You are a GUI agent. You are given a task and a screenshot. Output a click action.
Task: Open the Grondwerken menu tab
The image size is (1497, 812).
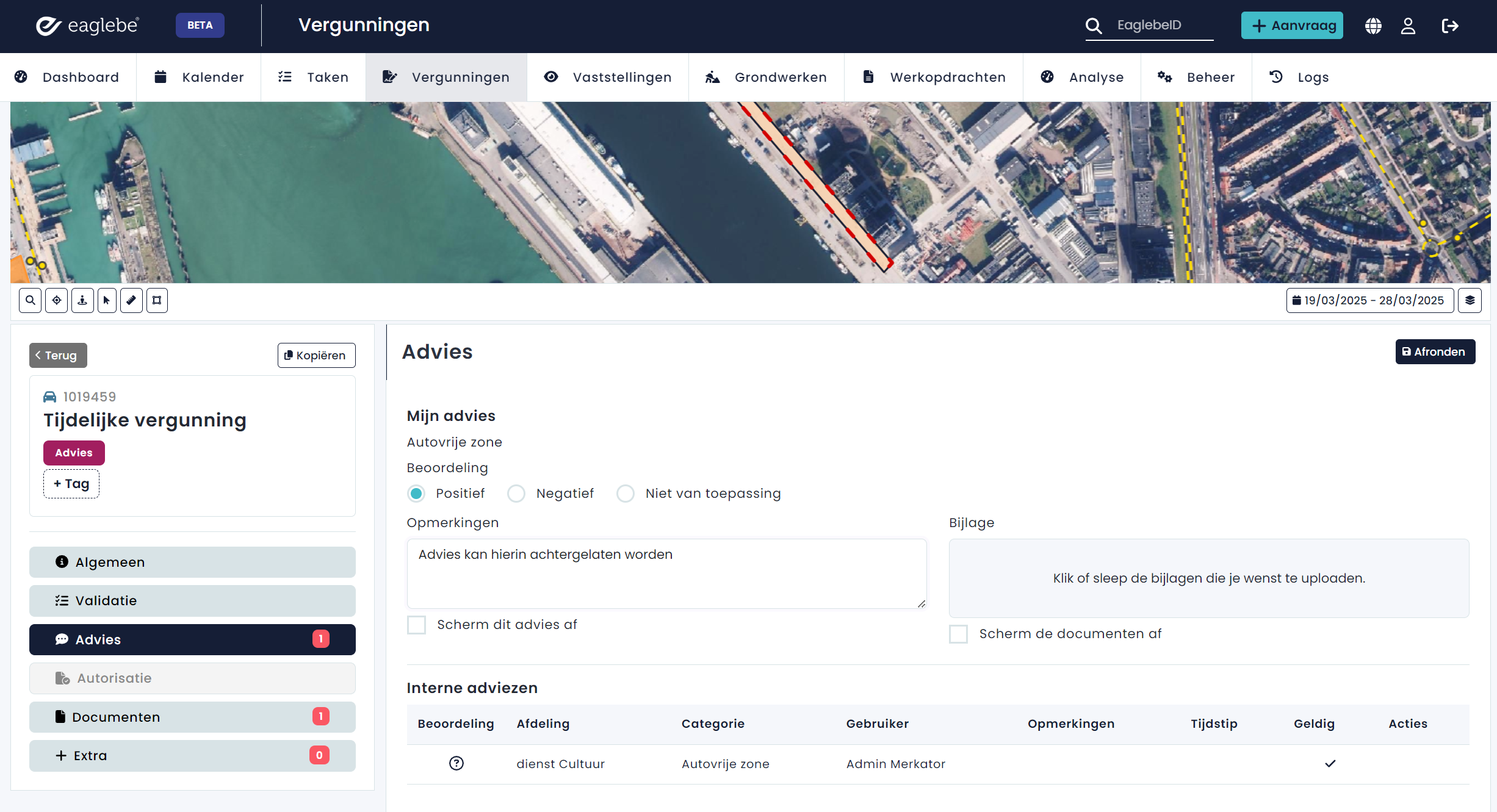coord(767,77)
